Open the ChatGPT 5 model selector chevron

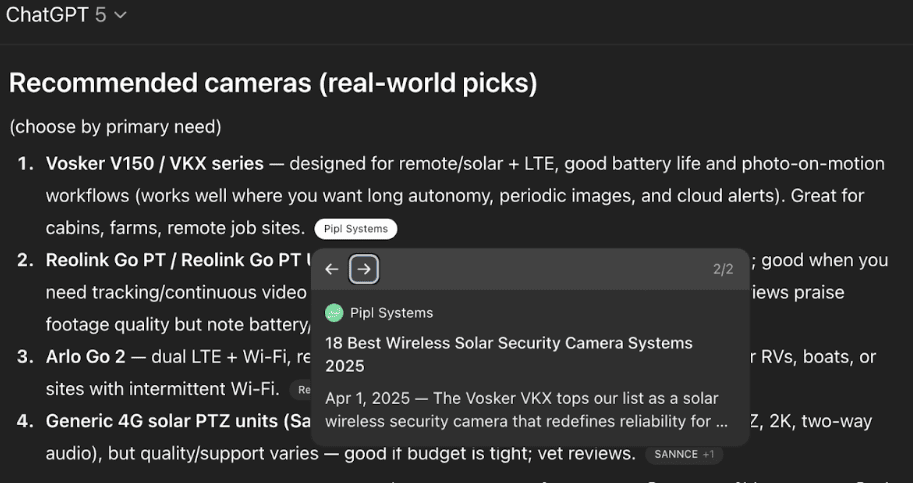[x=120, y=15]
